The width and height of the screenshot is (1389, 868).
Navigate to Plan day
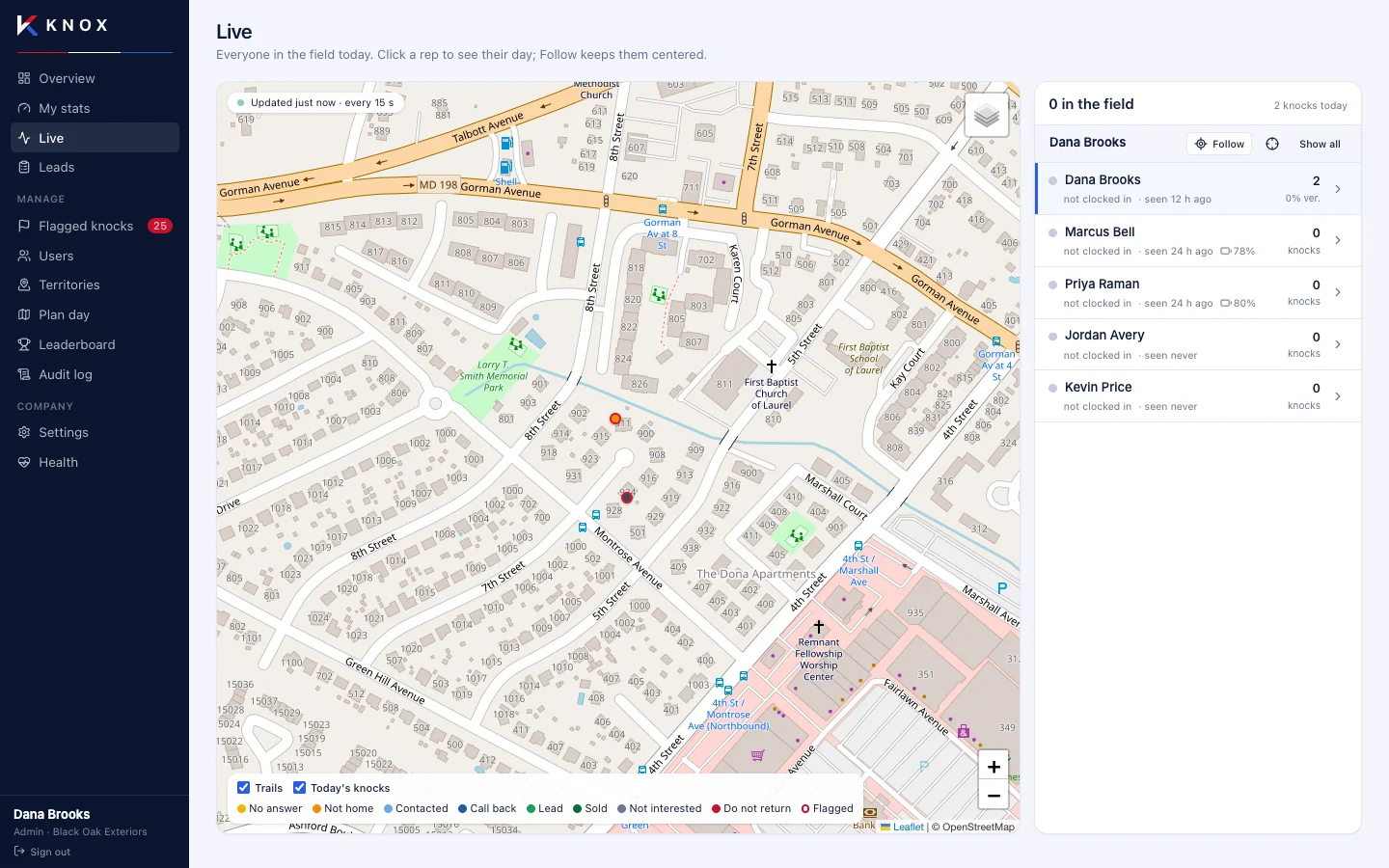click(95, 314)
